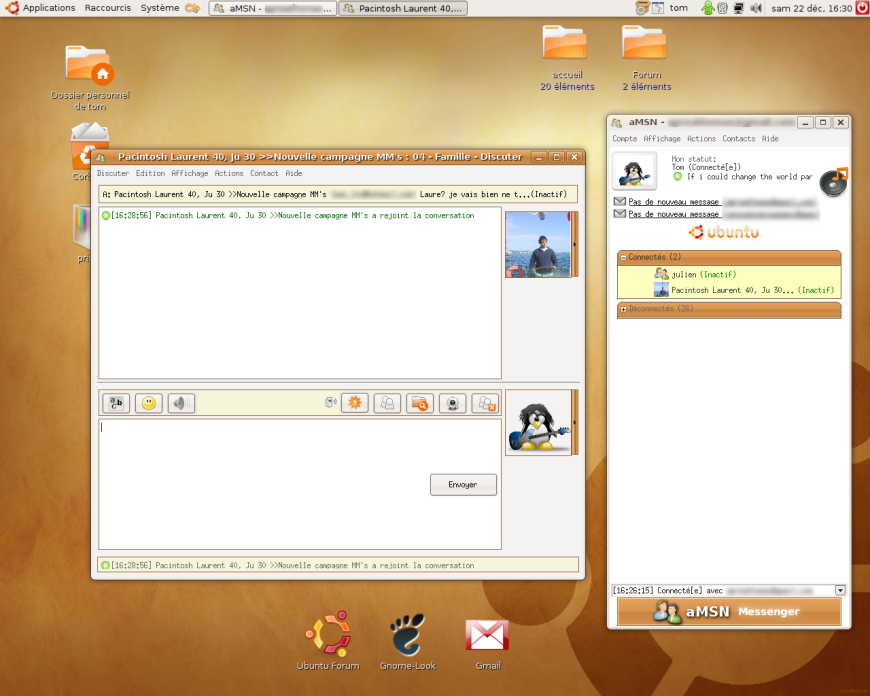Click the clock 'sam 22 déc, 16:30'
Screen dimensions: 870x696
(x=811, y=8)
